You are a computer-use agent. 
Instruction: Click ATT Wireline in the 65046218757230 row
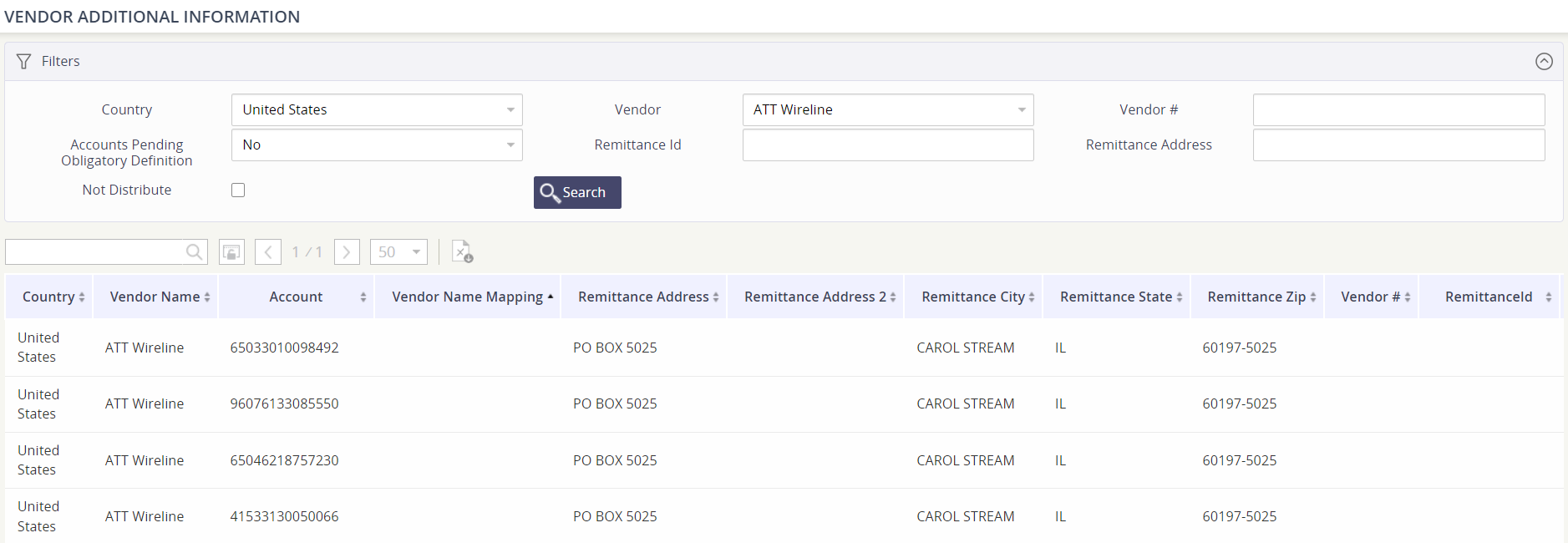coord(145,460)
